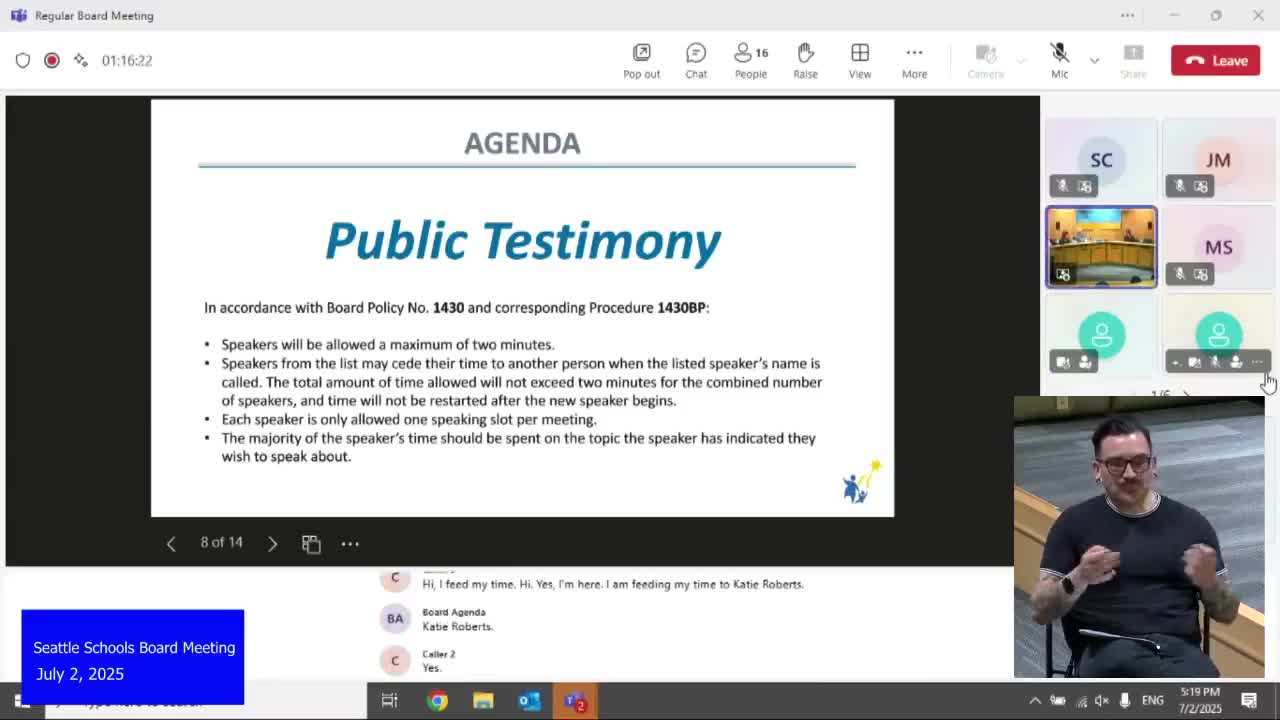The image size is (1280, 720).
Task: Leave the meeting
Action: 1216,60
